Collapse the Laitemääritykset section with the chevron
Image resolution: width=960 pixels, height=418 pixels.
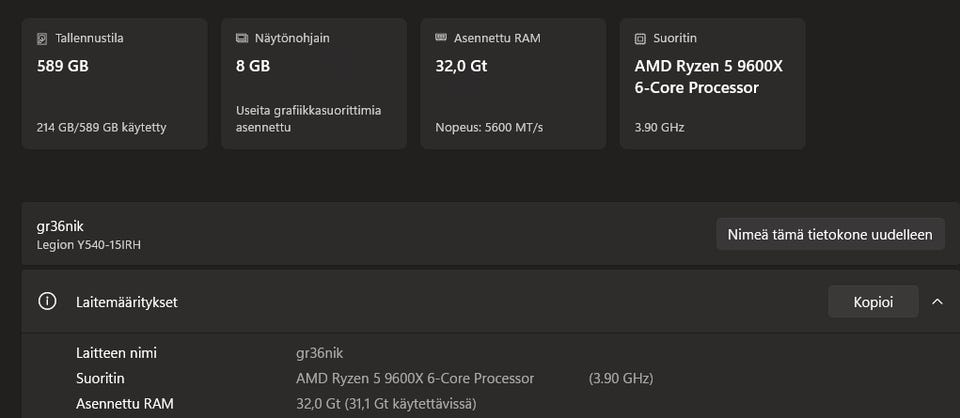tap(937, 301)
